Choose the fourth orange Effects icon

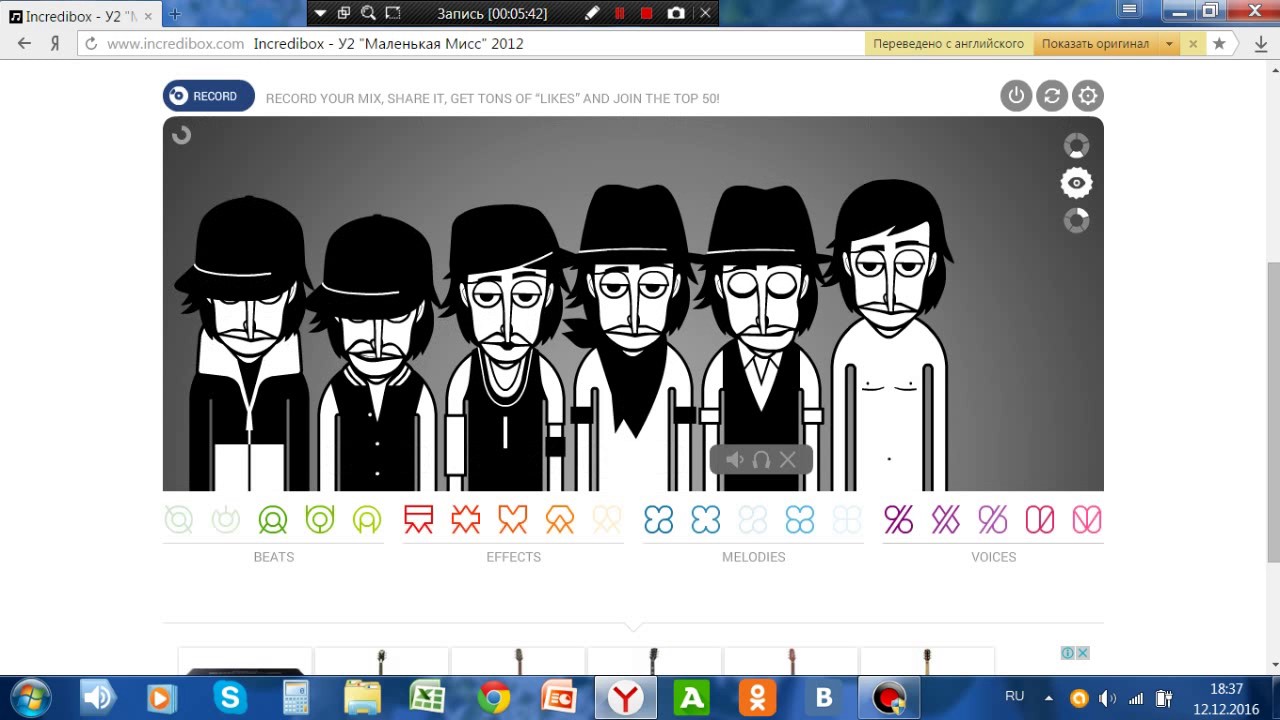point(560,520)
